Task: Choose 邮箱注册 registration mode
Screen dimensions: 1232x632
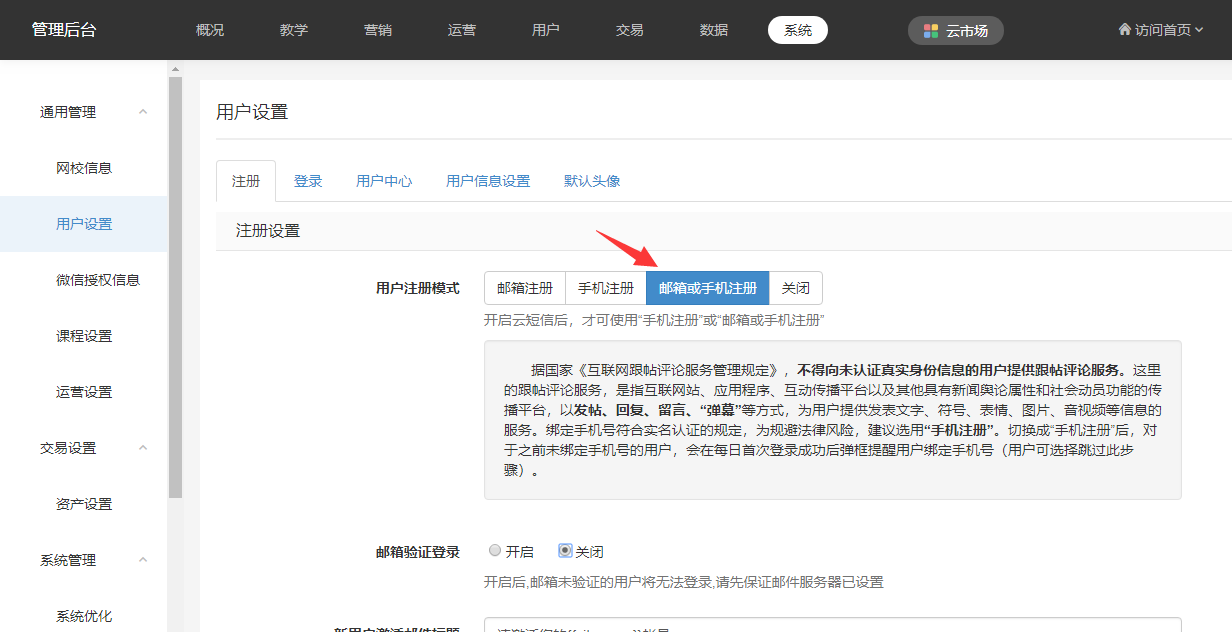Action: 525,288
